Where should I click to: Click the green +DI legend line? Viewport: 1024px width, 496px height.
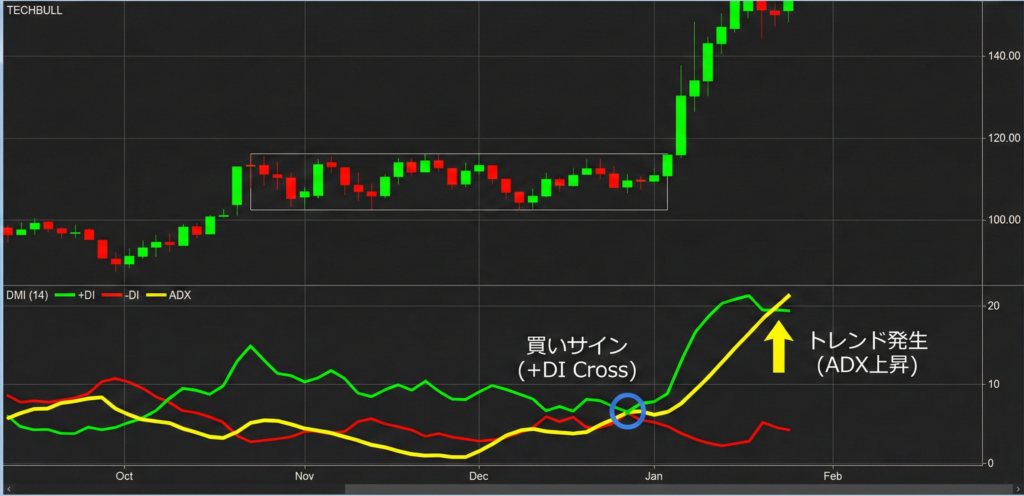(63, 295)
